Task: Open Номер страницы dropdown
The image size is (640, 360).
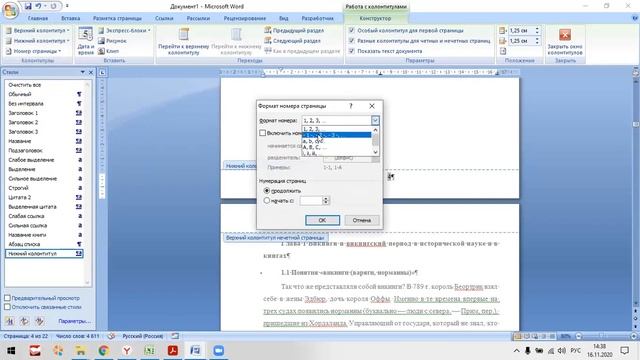Action: 33,51
